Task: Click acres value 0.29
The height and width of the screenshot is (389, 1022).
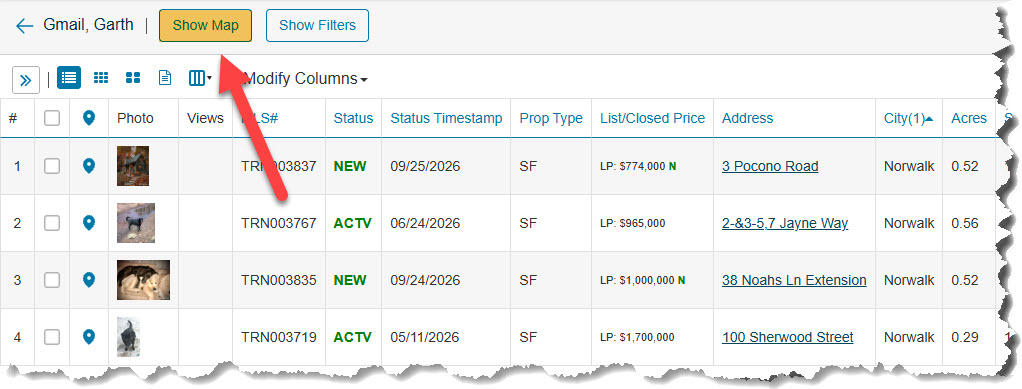Action: tap(965, 338)
